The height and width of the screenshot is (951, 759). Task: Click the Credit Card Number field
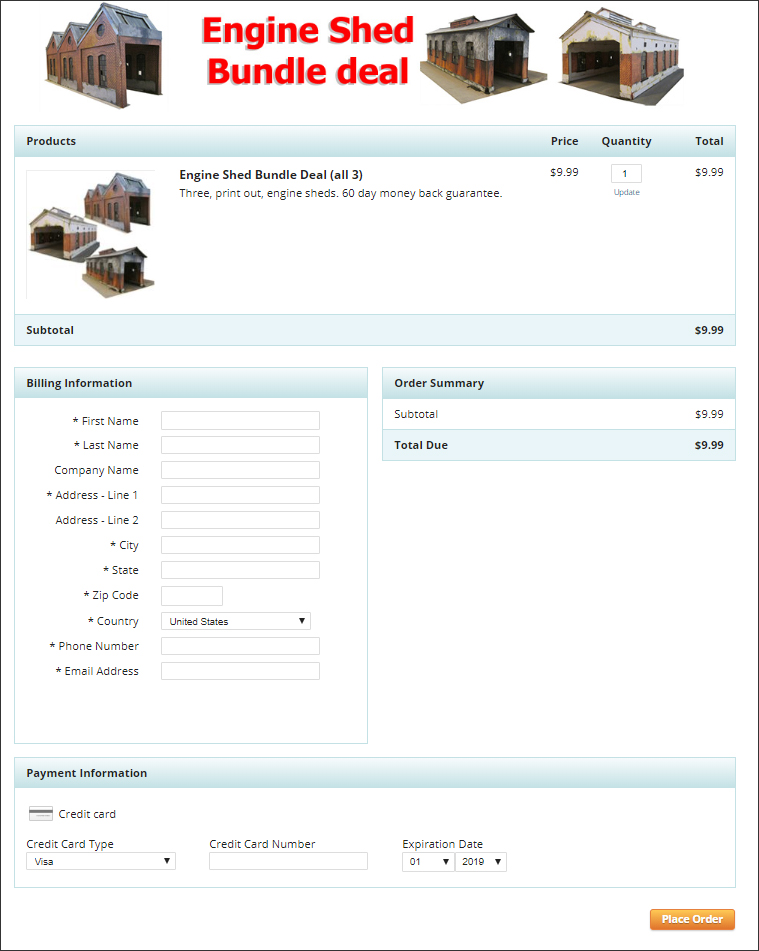[288, 861]
